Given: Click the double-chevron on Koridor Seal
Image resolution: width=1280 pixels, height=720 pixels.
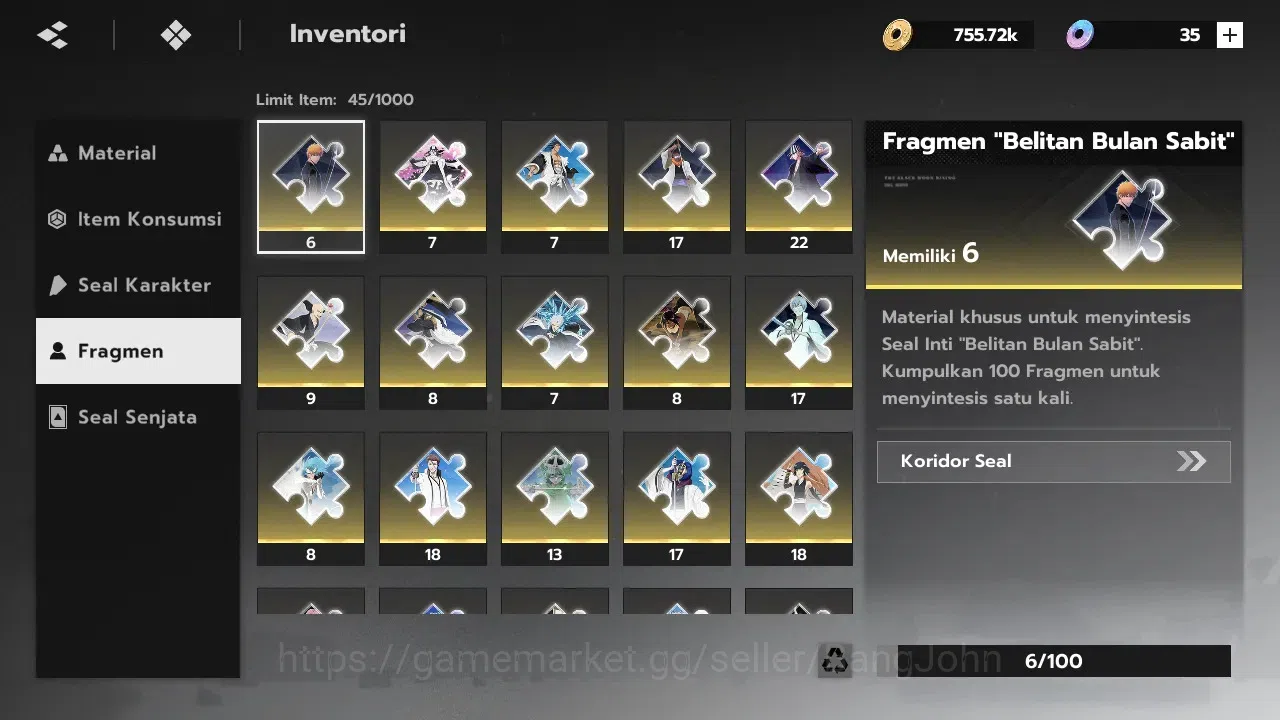Looking at the screenshot, I should (1191, 461).
